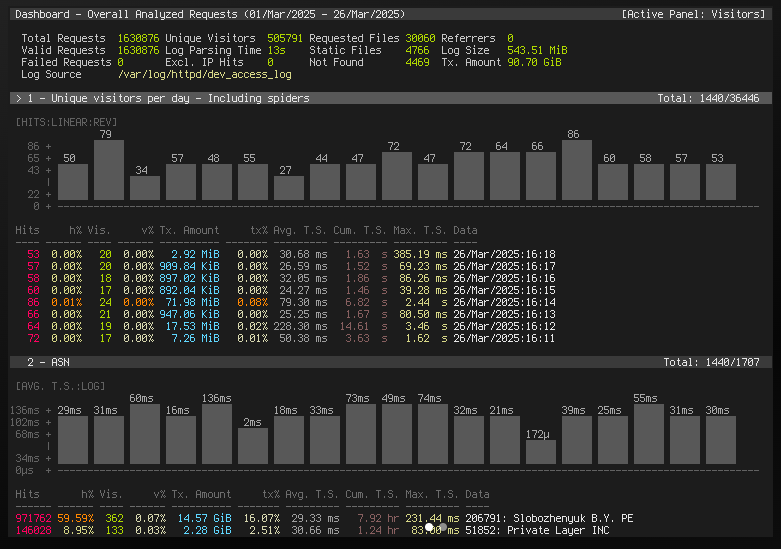
Task: Select the ASN chart bar labeled 172µ
Action: click(x=541, y=452)
